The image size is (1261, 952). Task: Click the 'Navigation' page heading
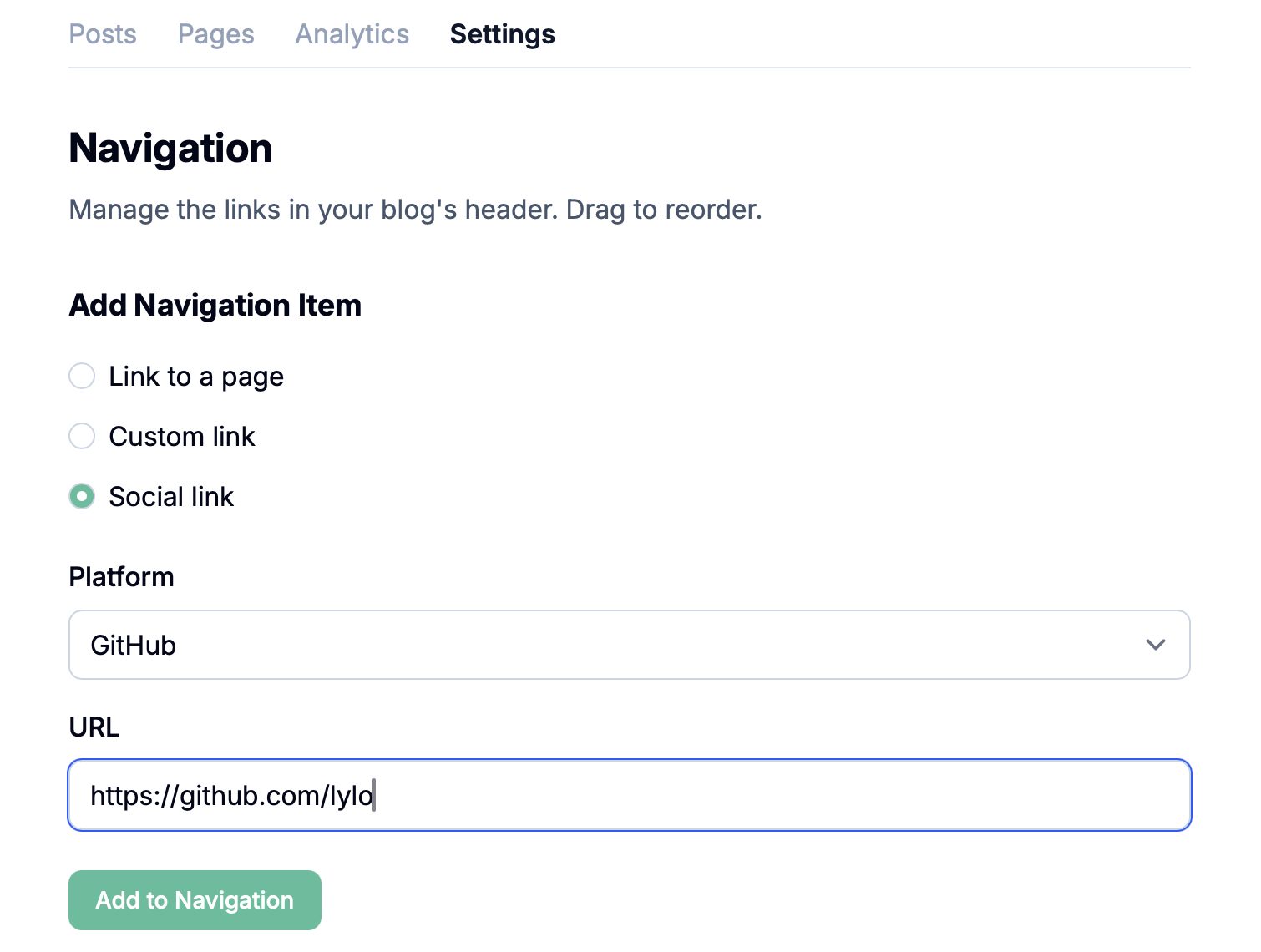(170, 149)
